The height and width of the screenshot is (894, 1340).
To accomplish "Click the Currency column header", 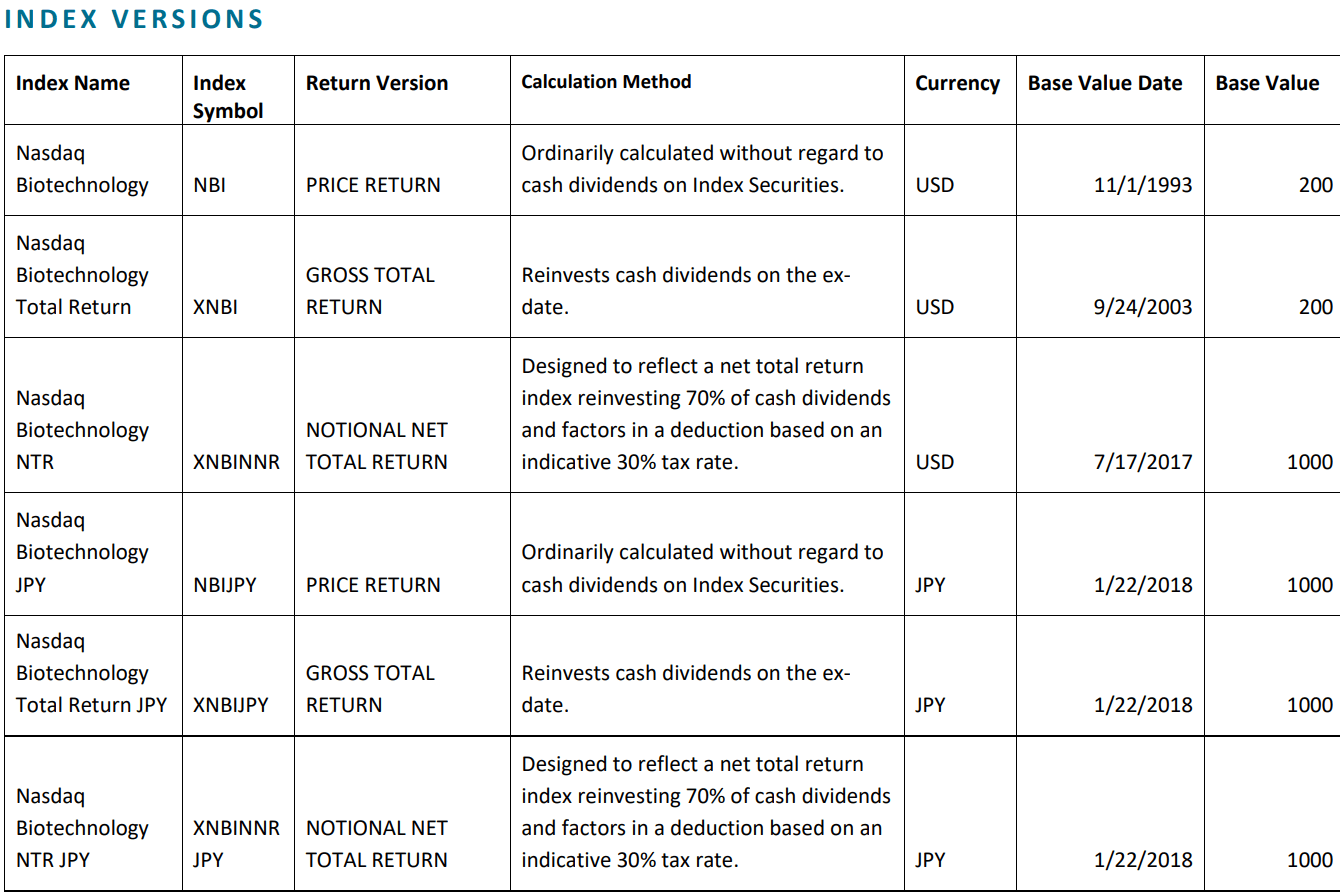I will 957,83.
